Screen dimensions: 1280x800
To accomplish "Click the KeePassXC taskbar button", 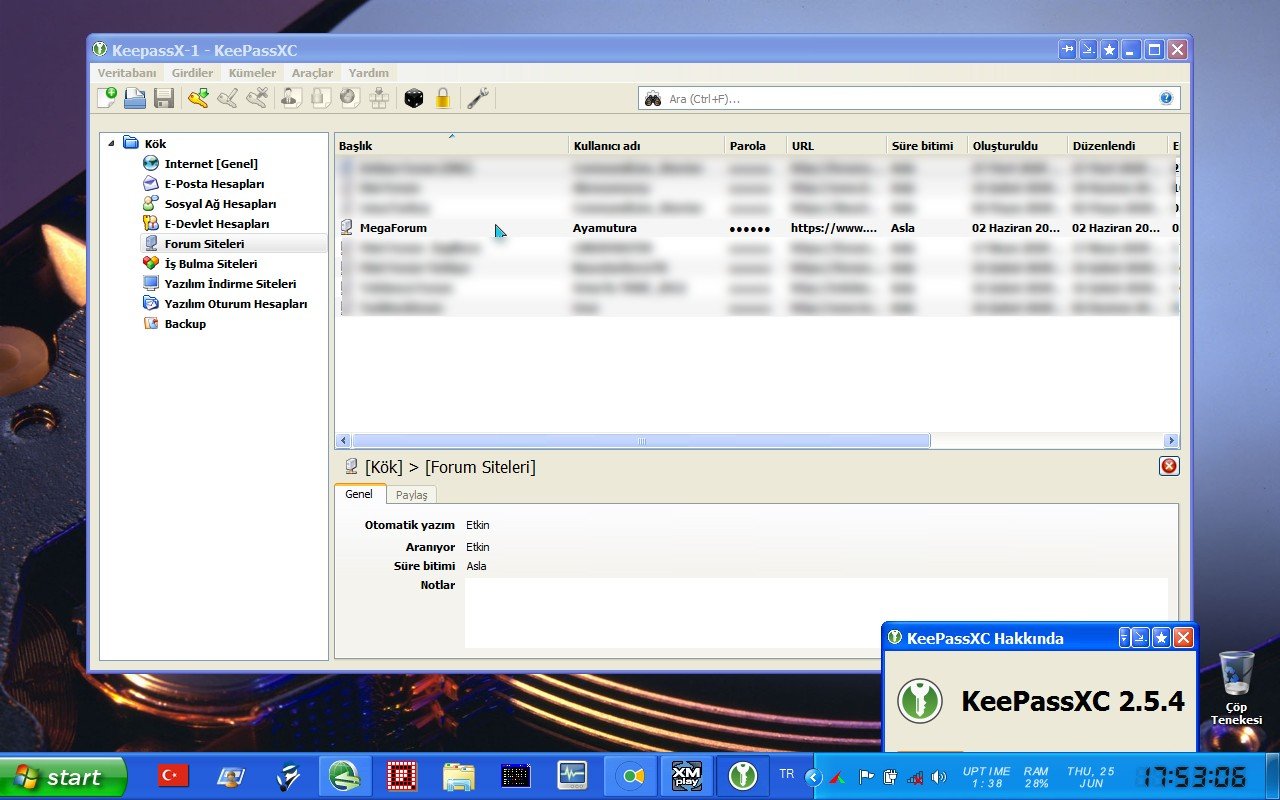I will click(x=742, y=776).
